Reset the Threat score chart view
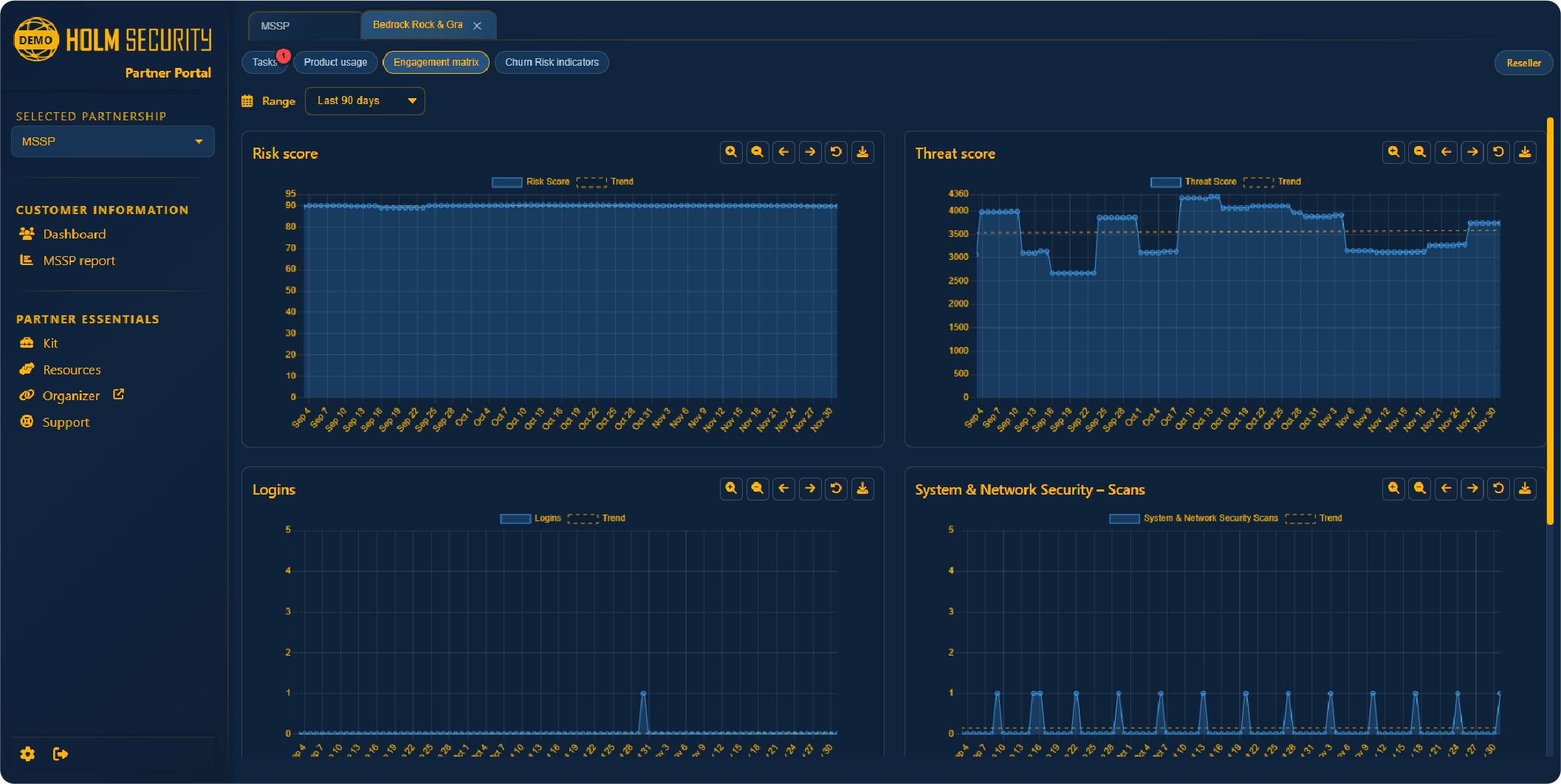The width and height of the screenshot is (1561, 784). 1498,152
